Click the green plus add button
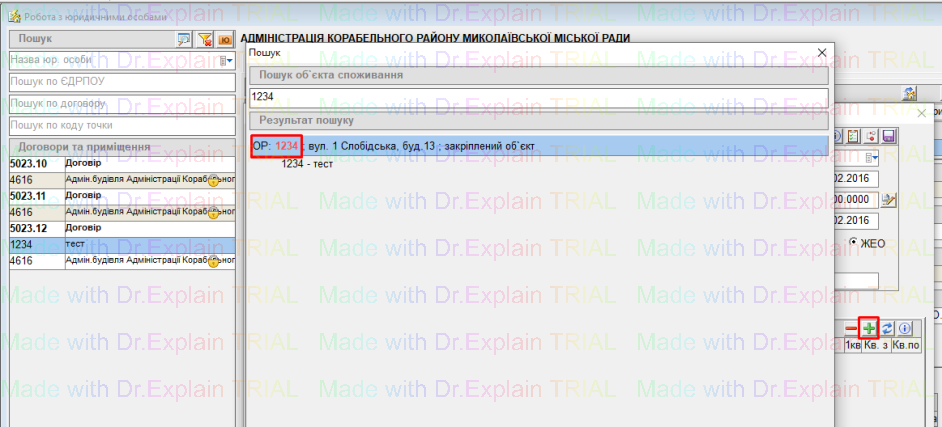Viewport: 942px width, 427px height. point(870,328)
